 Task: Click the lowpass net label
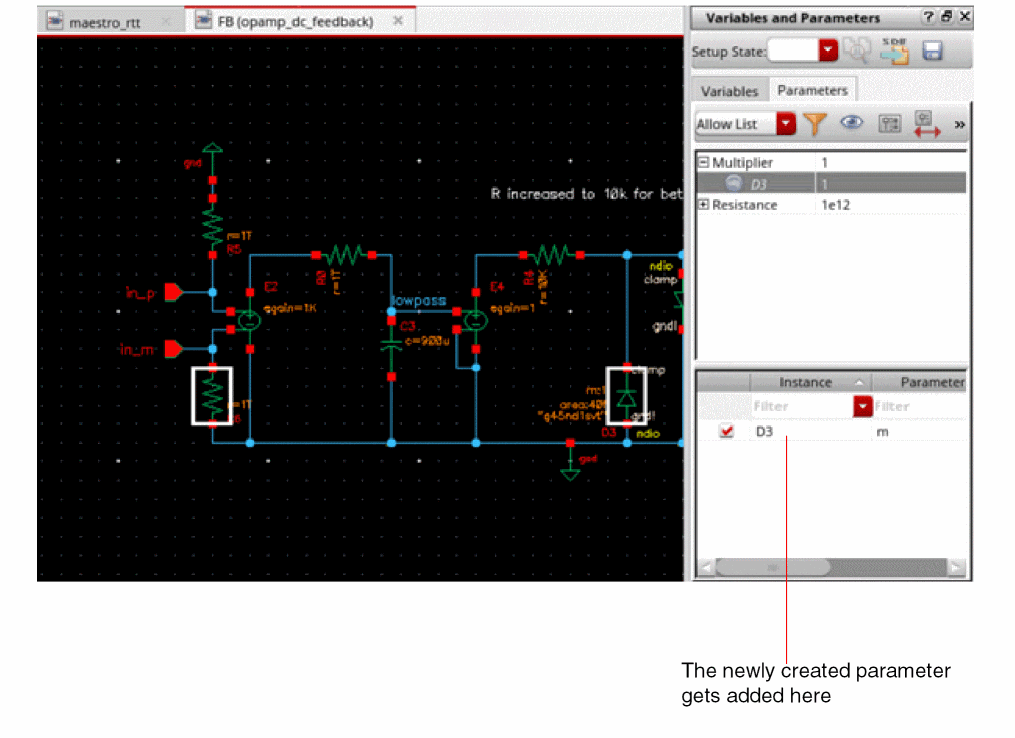(x=419, y=300)
